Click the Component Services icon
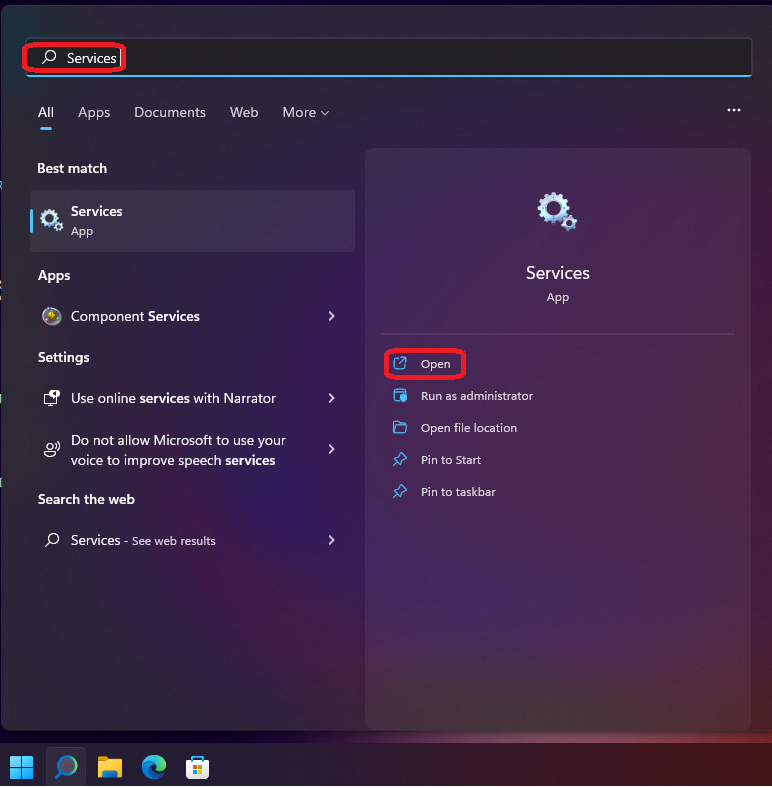This screenshot has width=772, height=788. click(51, 316)
